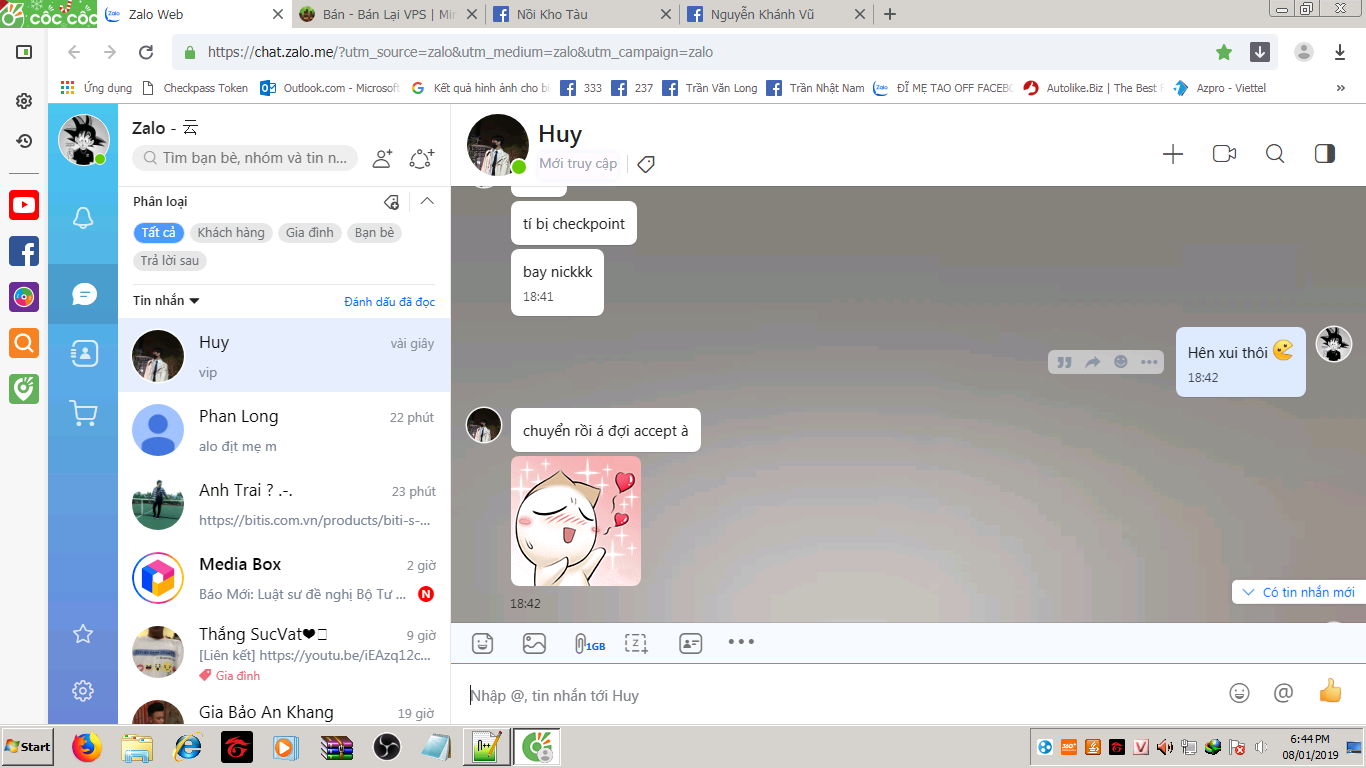Forward the 'Hên xui thôi' message
1366x768 pixels.
point(1093,362)
